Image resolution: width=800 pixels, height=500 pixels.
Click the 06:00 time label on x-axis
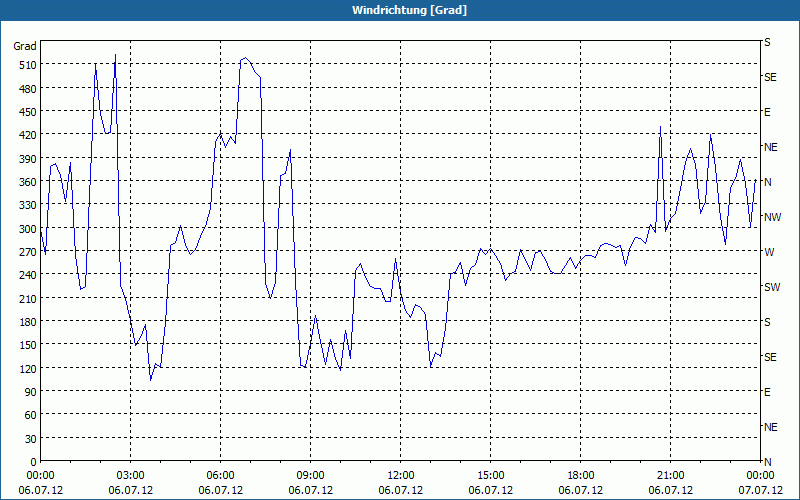pos(220,476)
